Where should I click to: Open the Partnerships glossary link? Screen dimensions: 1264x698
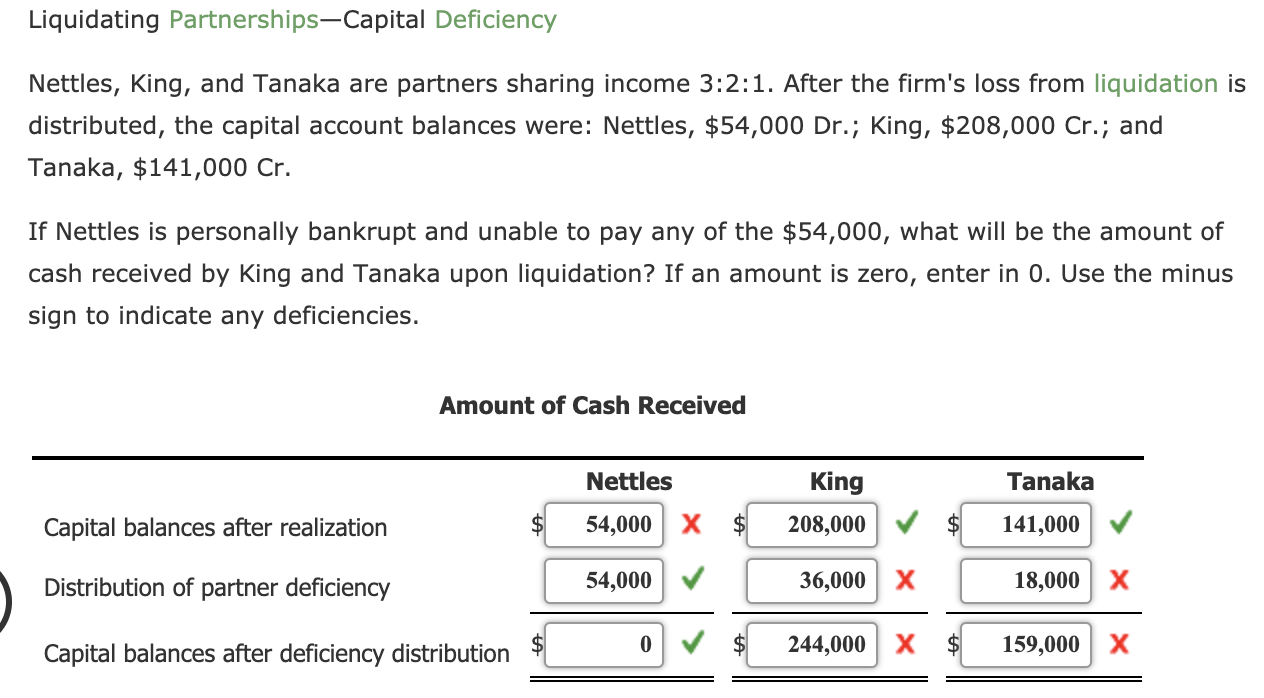tap(243, 19)
